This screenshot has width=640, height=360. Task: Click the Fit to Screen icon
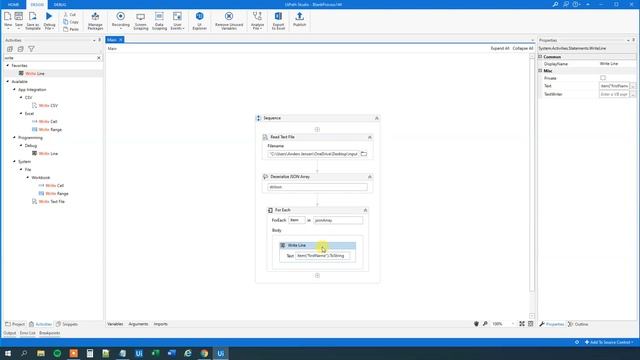click(x=522, y=324)
